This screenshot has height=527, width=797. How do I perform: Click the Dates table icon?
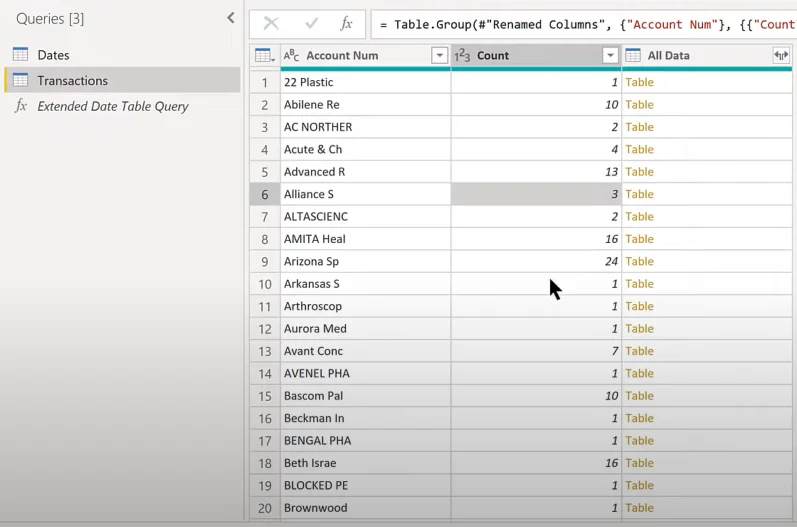[x=20, y=54]
